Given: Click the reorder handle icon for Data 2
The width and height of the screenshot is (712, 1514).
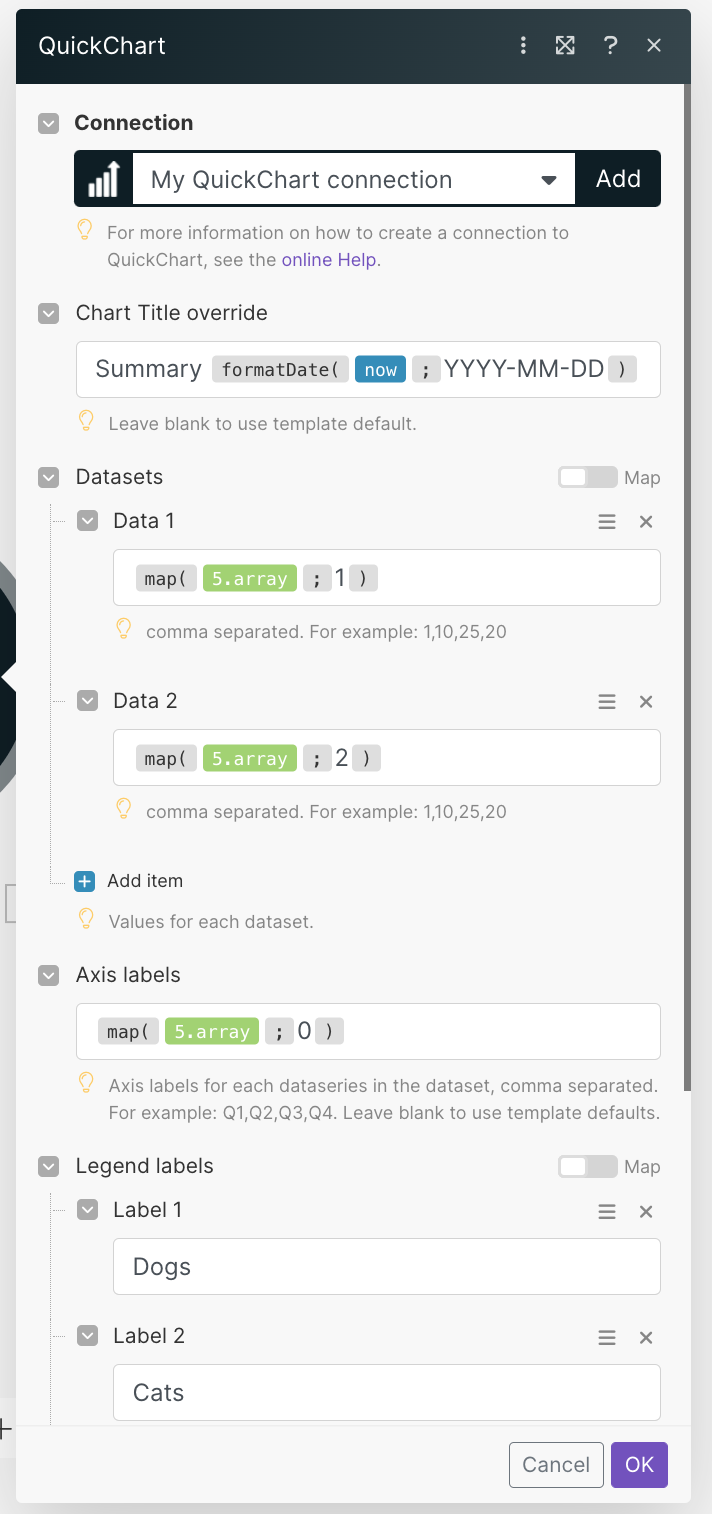Looking at the screenshot, I should point(607,701).
